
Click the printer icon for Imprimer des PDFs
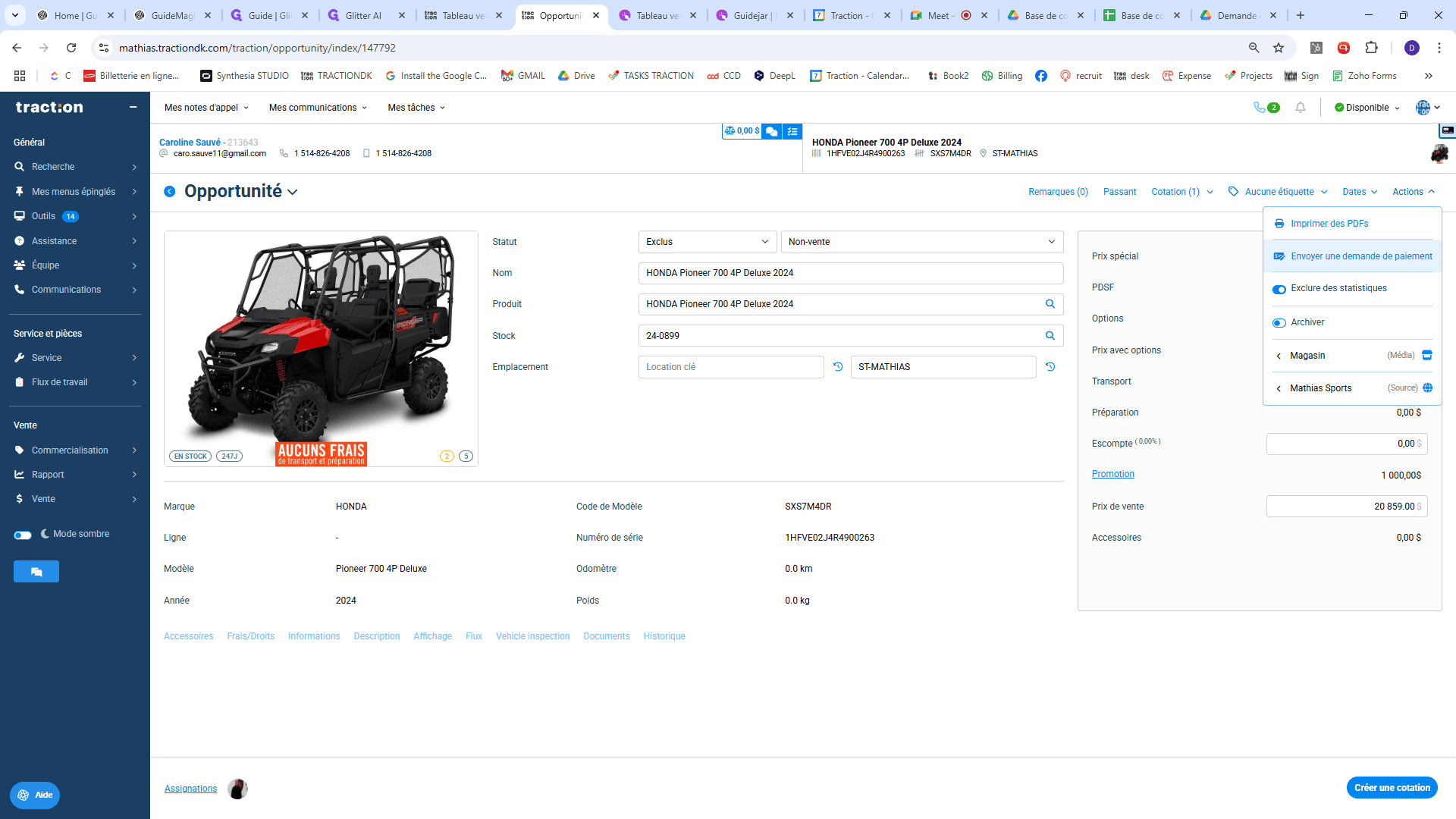pos(1279,224)
